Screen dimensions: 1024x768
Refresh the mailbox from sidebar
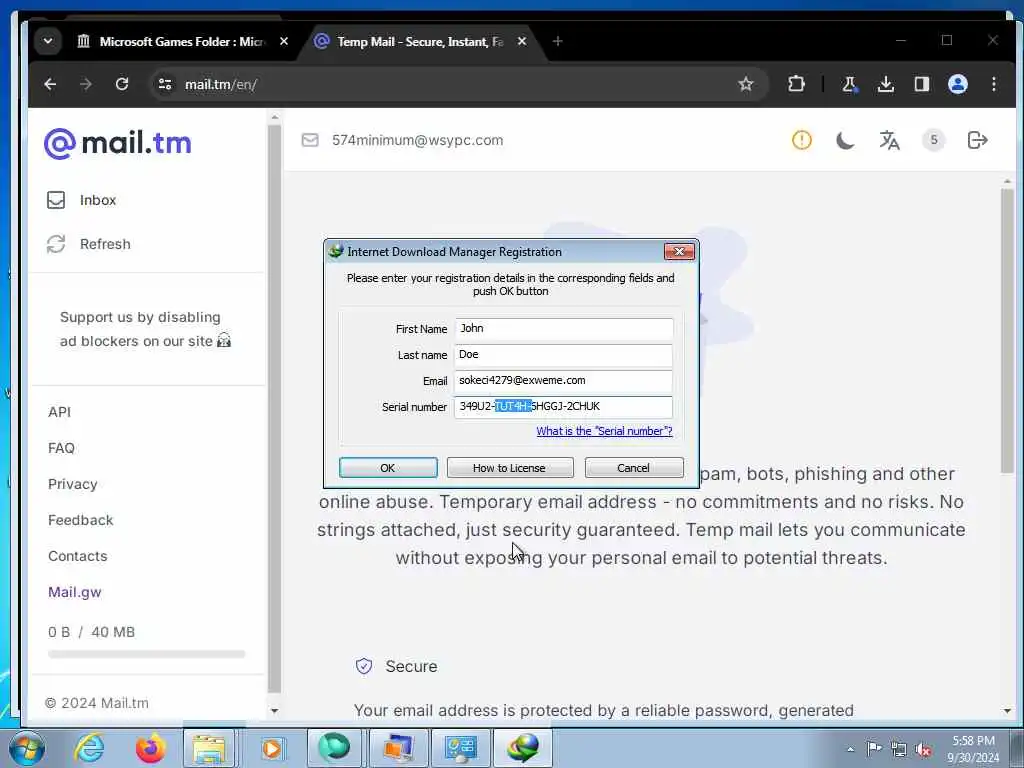[x=89, y=244]
